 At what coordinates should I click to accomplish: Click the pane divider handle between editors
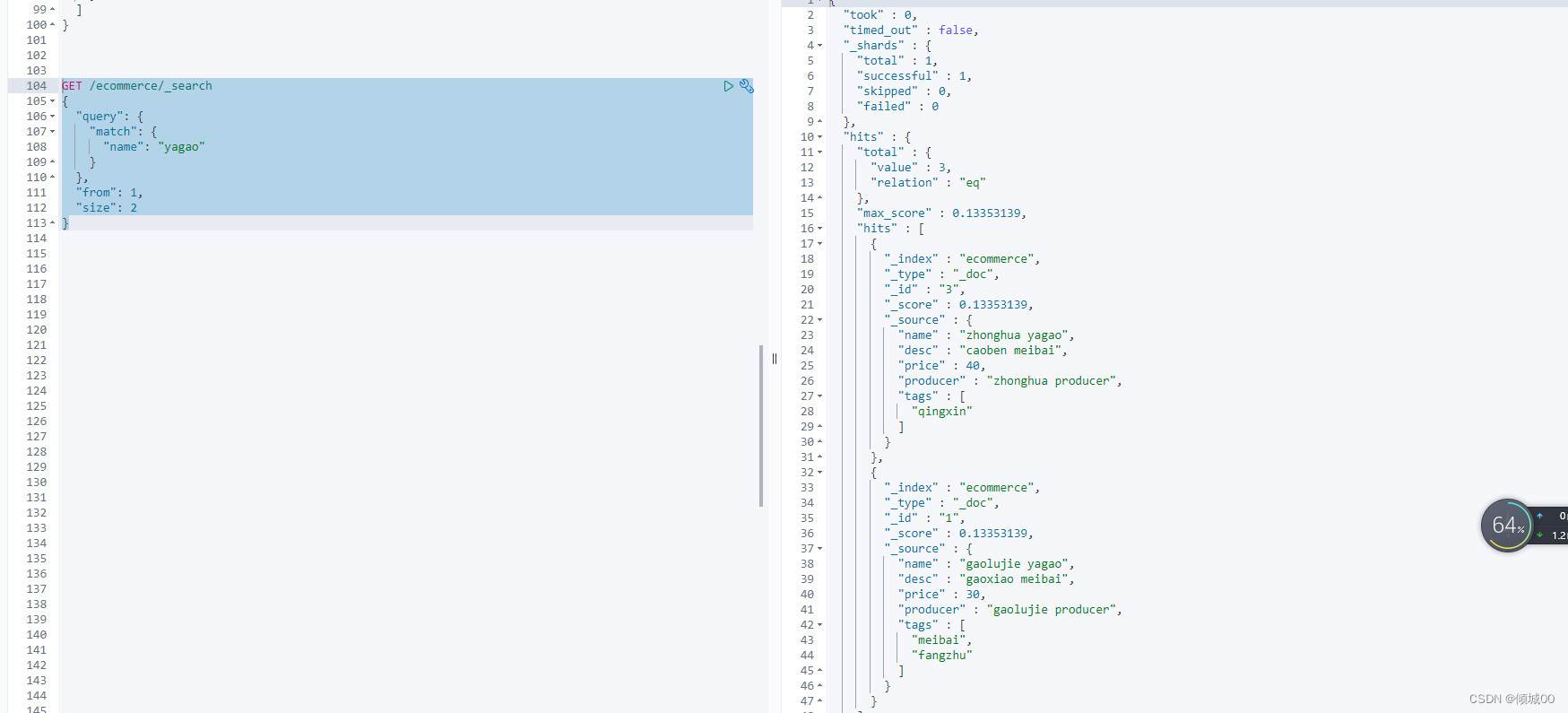coord(775,359)
